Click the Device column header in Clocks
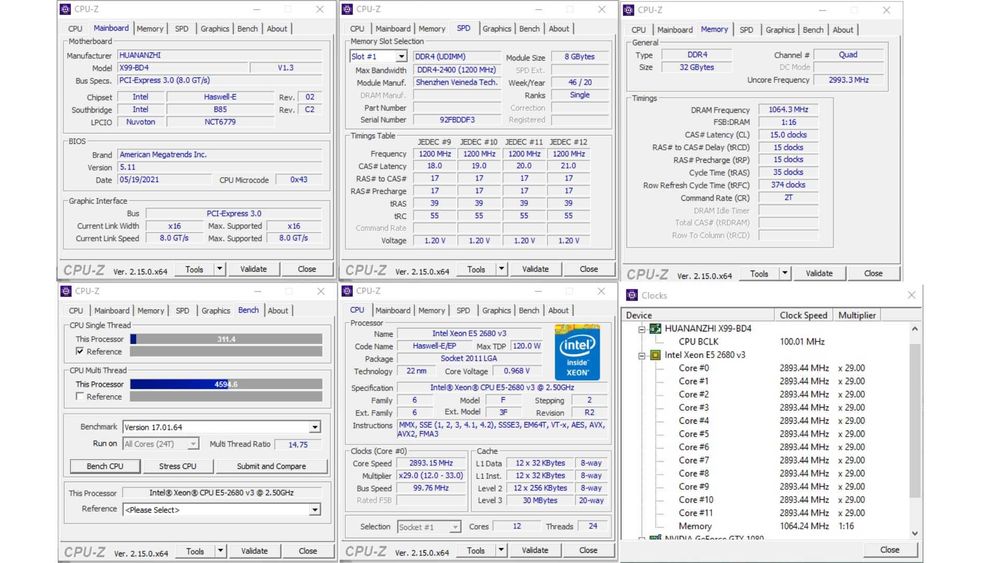This screenshot has width=1000, height=563. click(x=698, y=315)
